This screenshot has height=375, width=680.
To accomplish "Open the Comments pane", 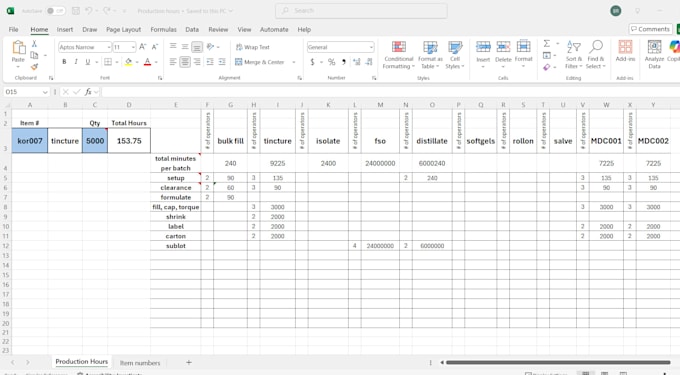I will click(x=650, y=29).
